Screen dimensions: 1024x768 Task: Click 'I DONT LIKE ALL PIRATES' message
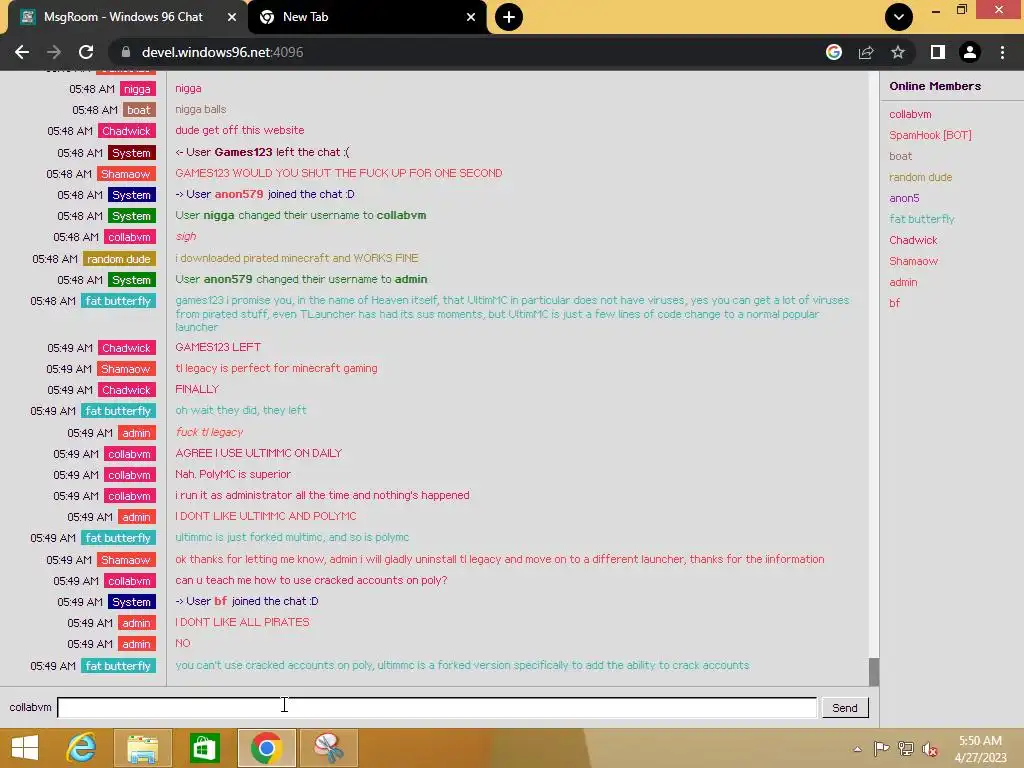click(x=242, y=622)
